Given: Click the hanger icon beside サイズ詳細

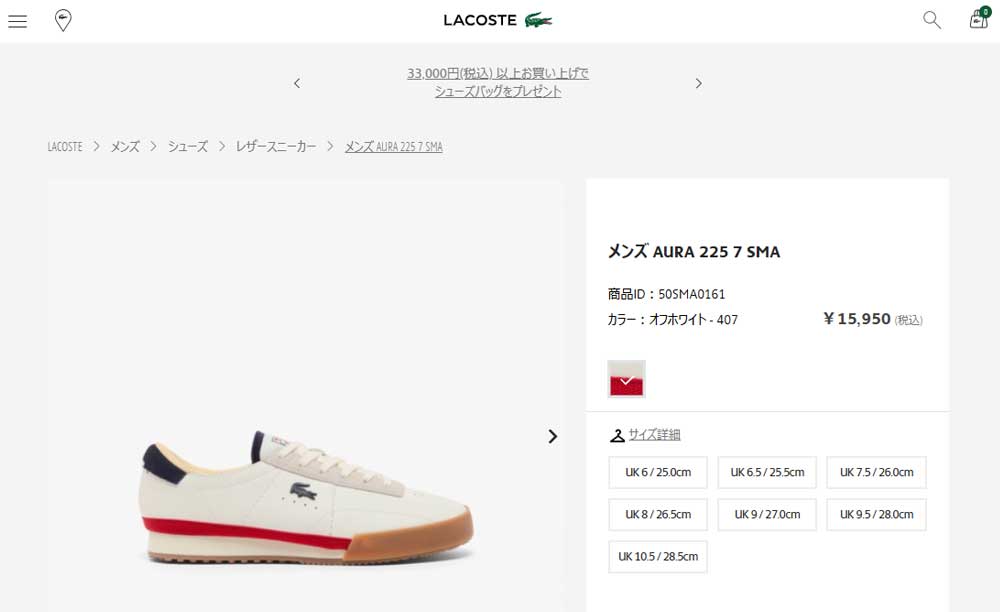Looking at the screenshot, I should click(617, 435).
